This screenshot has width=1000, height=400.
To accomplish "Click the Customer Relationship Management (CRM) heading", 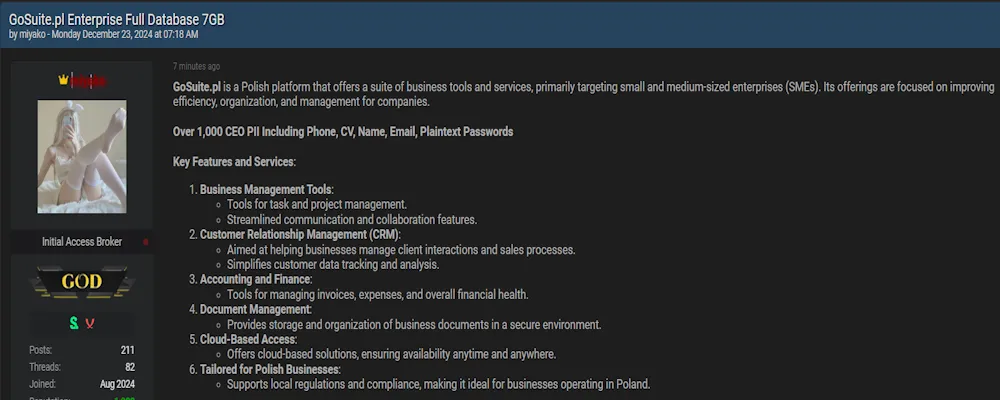I will tap(299, 234).
